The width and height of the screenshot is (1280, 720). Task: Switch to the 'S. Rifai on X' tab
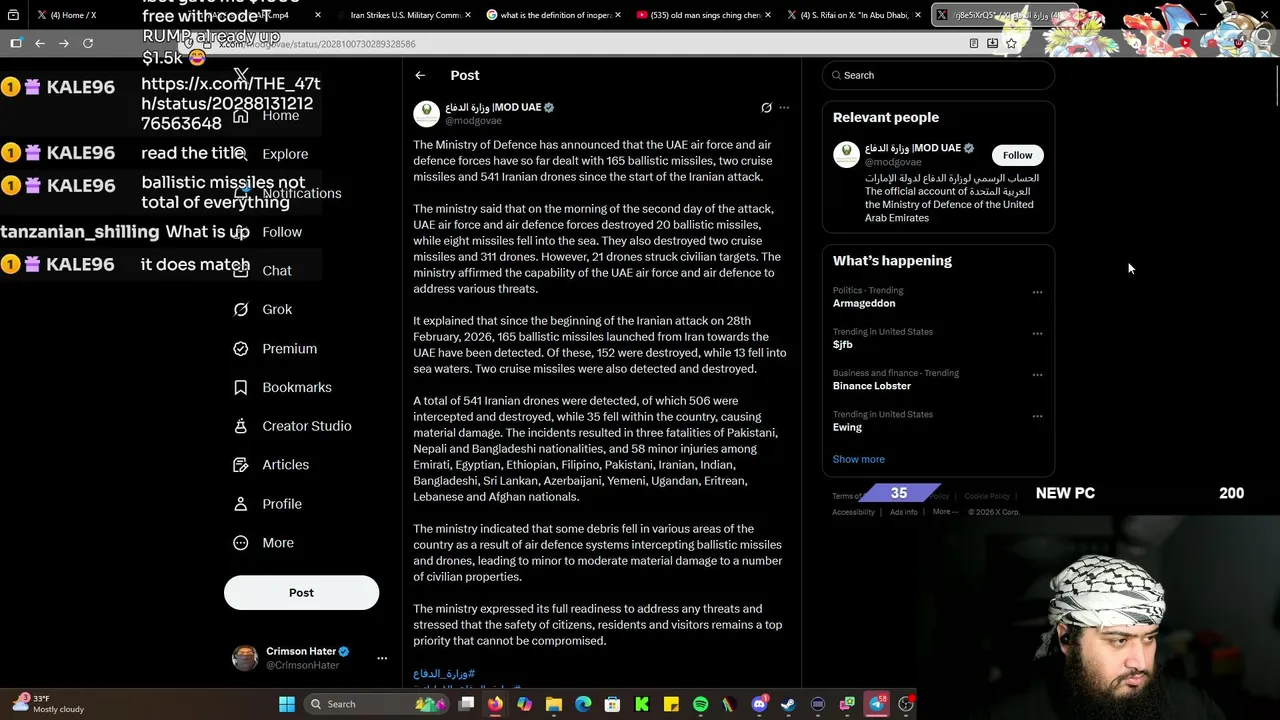click(853, 15)
